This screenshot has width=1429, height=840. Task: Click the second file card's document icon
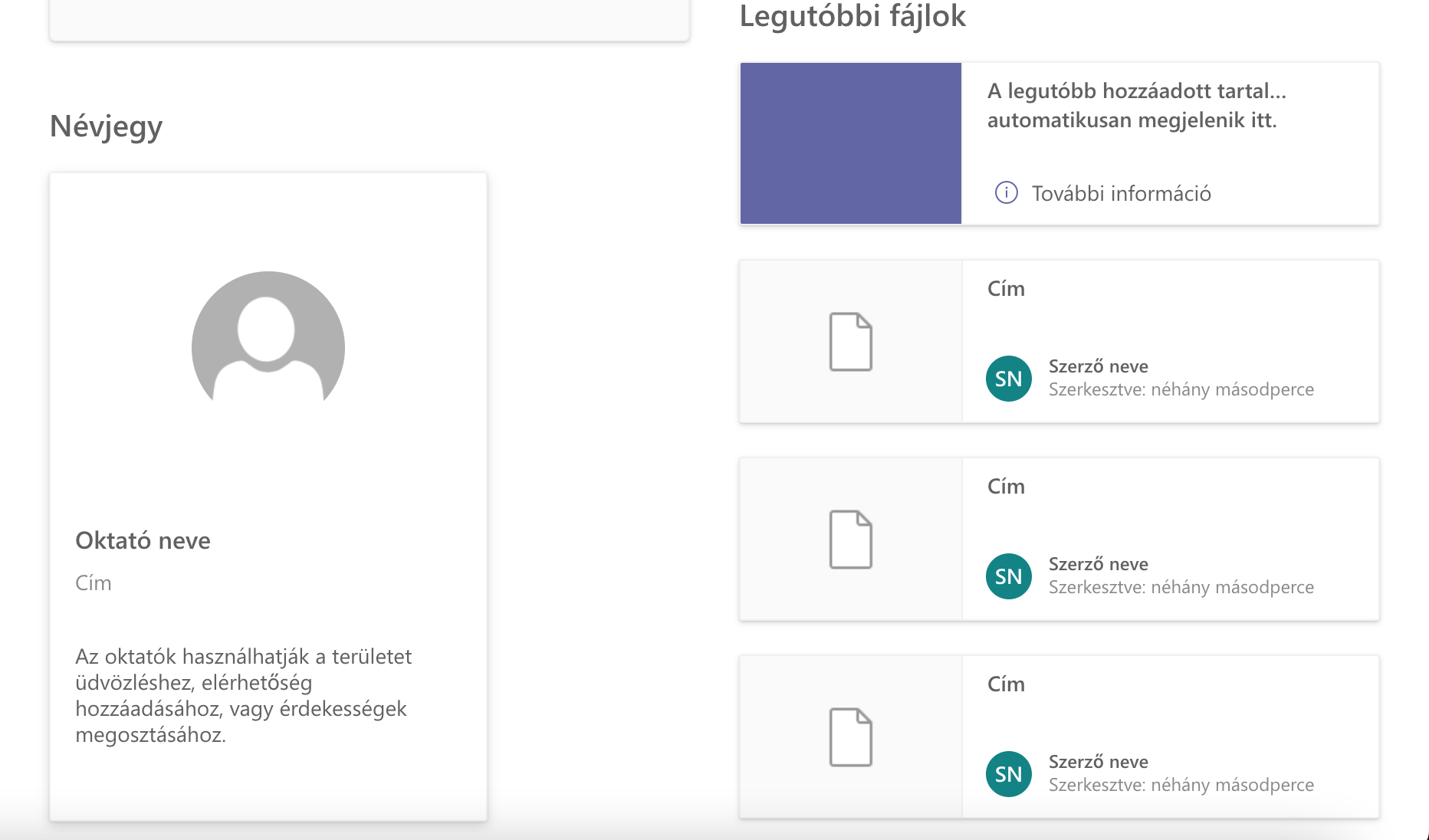pos(851,540)
